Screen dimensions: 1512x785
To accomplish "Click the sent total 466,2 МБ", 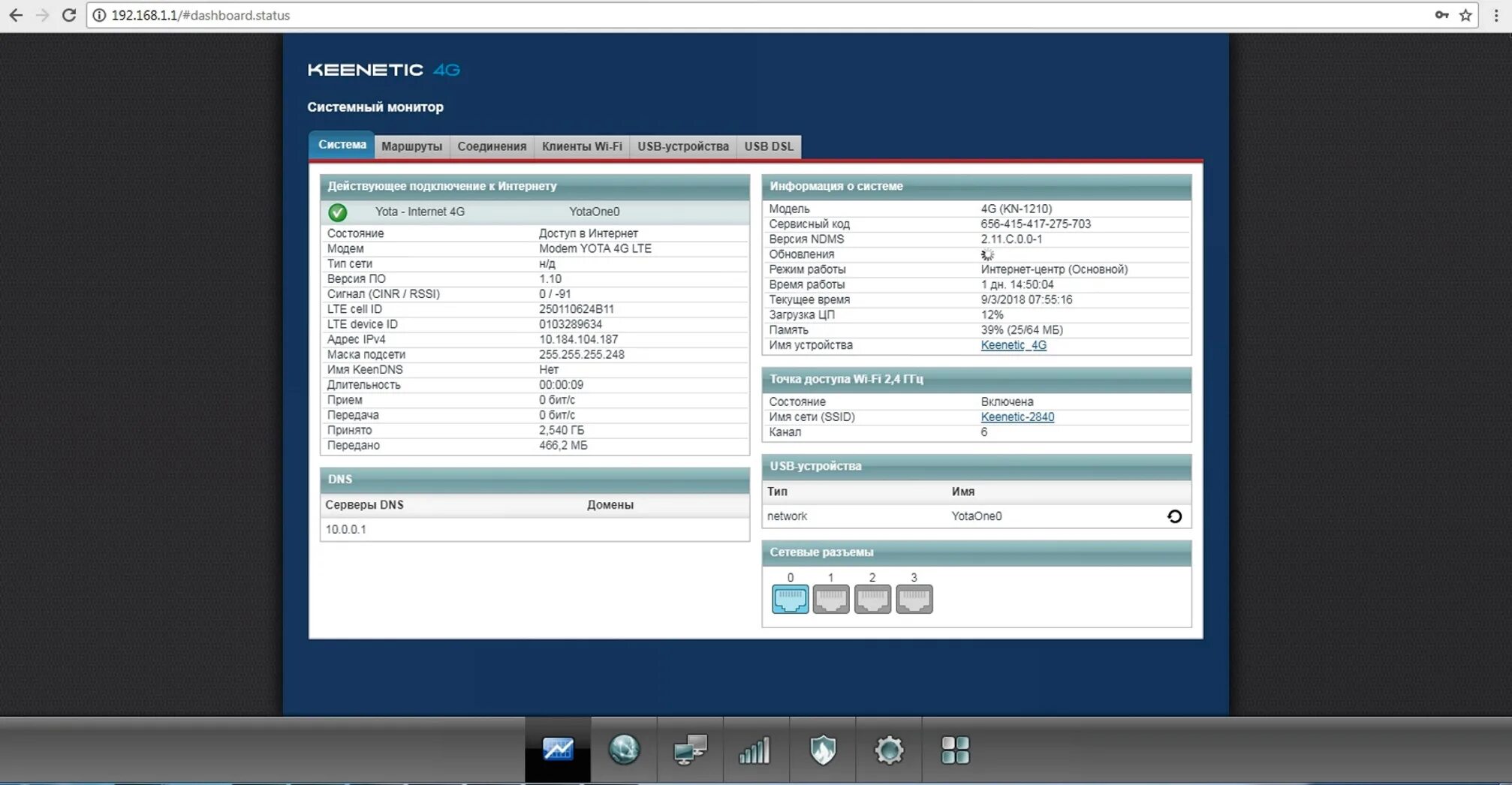I will tap(563, 446).
